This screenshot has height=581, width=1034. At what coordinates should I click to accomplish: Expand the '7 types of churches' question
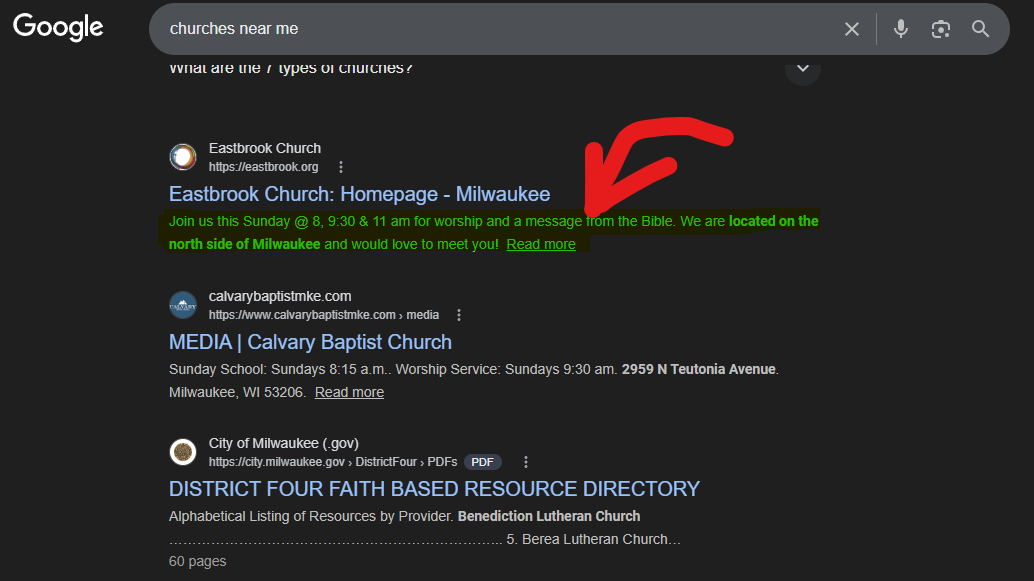point(803,68)
